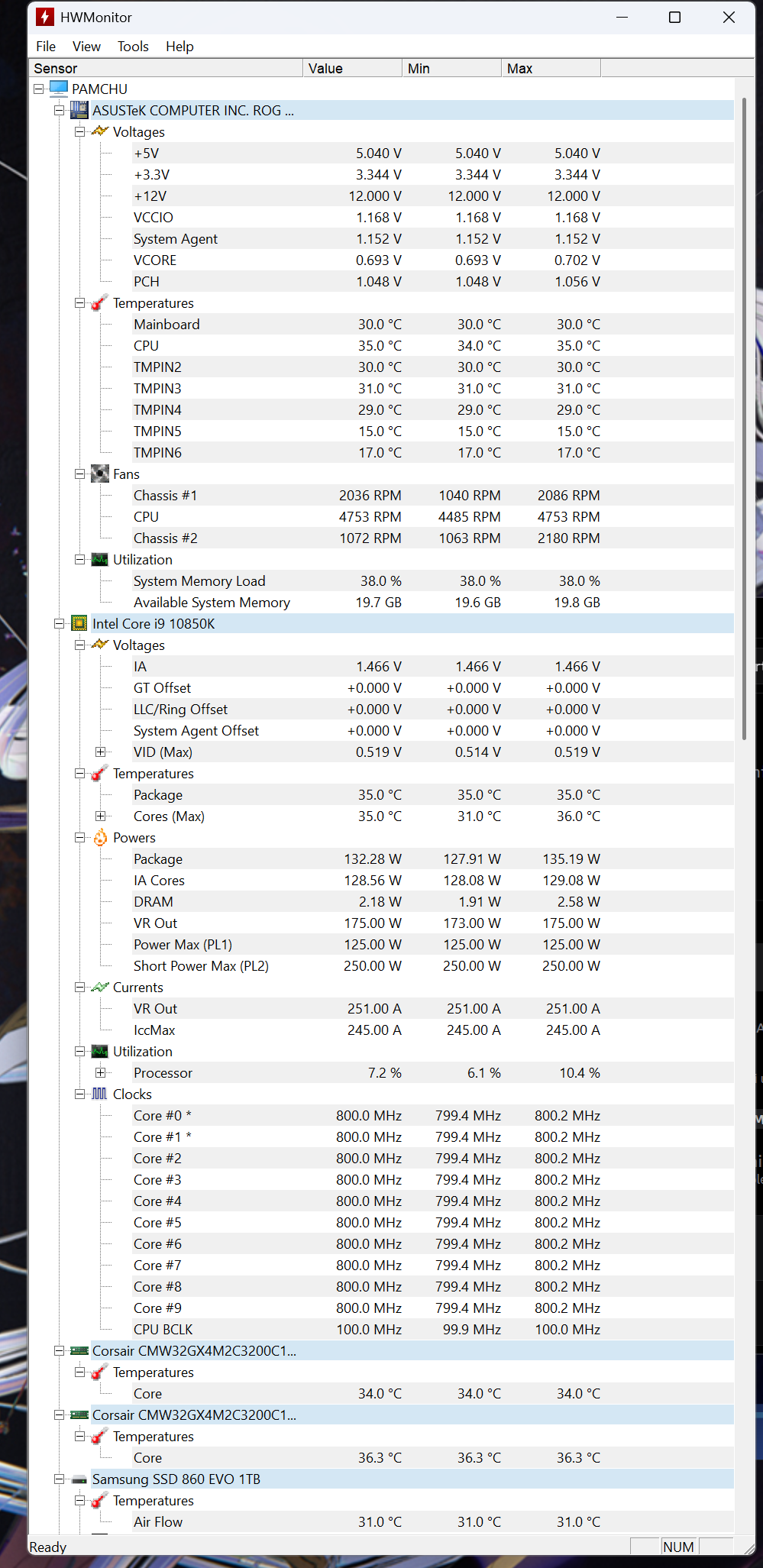Viewport: 763px width, 1568px height.
Task: Collapse the Currents group
Action: tap(79, 987)
